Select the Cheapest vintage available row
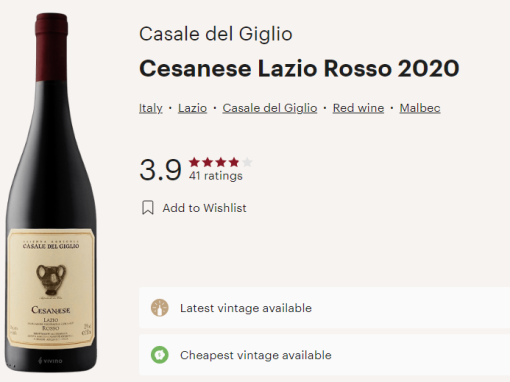The image size is (510, 382). coord(324,355)
